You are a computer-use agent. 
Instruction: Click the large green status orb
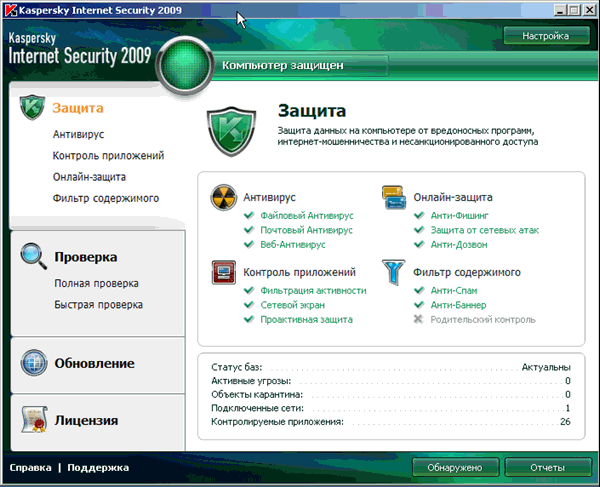(186, 65)
